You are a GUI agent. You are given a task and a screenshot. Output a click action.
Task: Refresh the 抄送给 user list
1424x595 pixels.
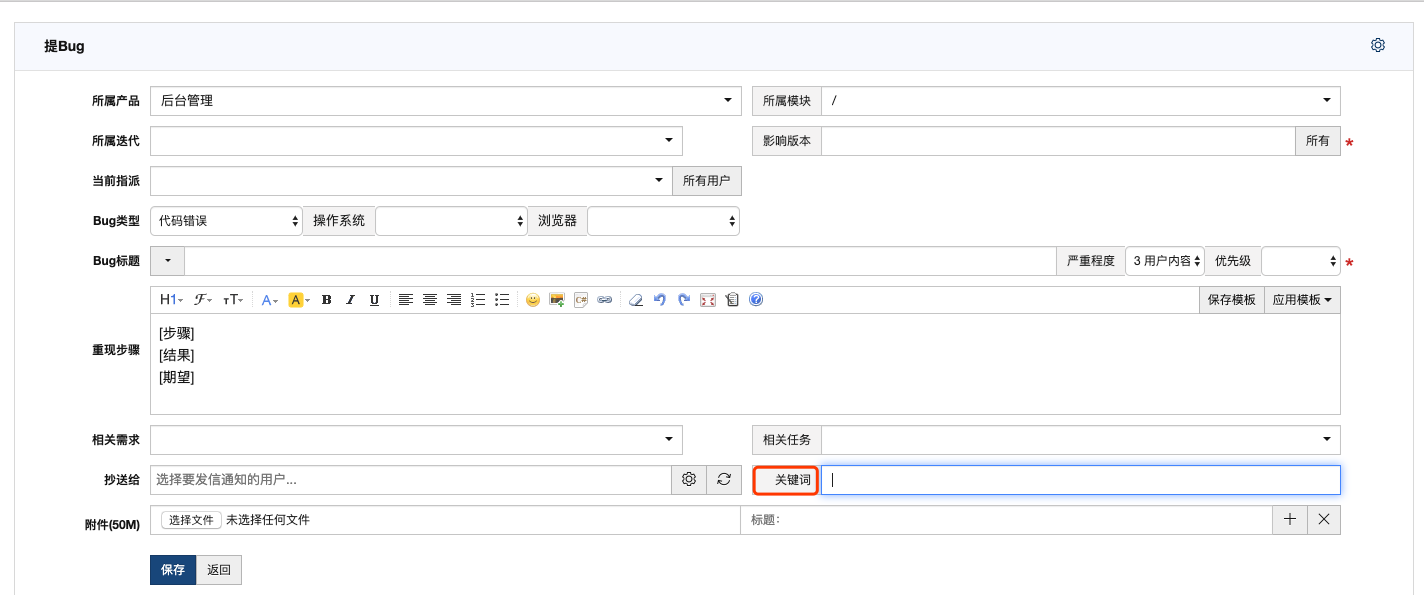tap(724, 480)
